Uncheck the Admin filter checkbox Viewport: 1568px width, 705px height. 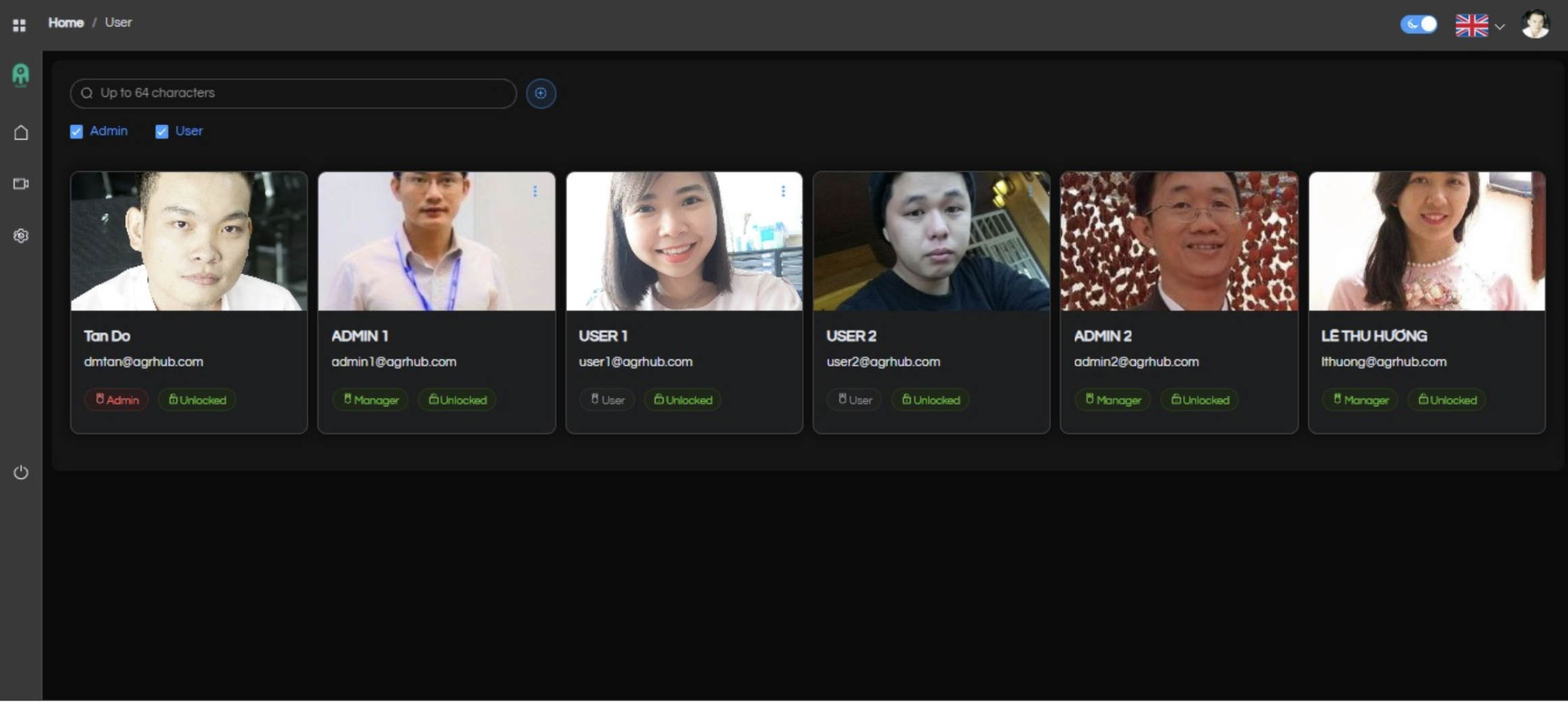pos(76,132)
